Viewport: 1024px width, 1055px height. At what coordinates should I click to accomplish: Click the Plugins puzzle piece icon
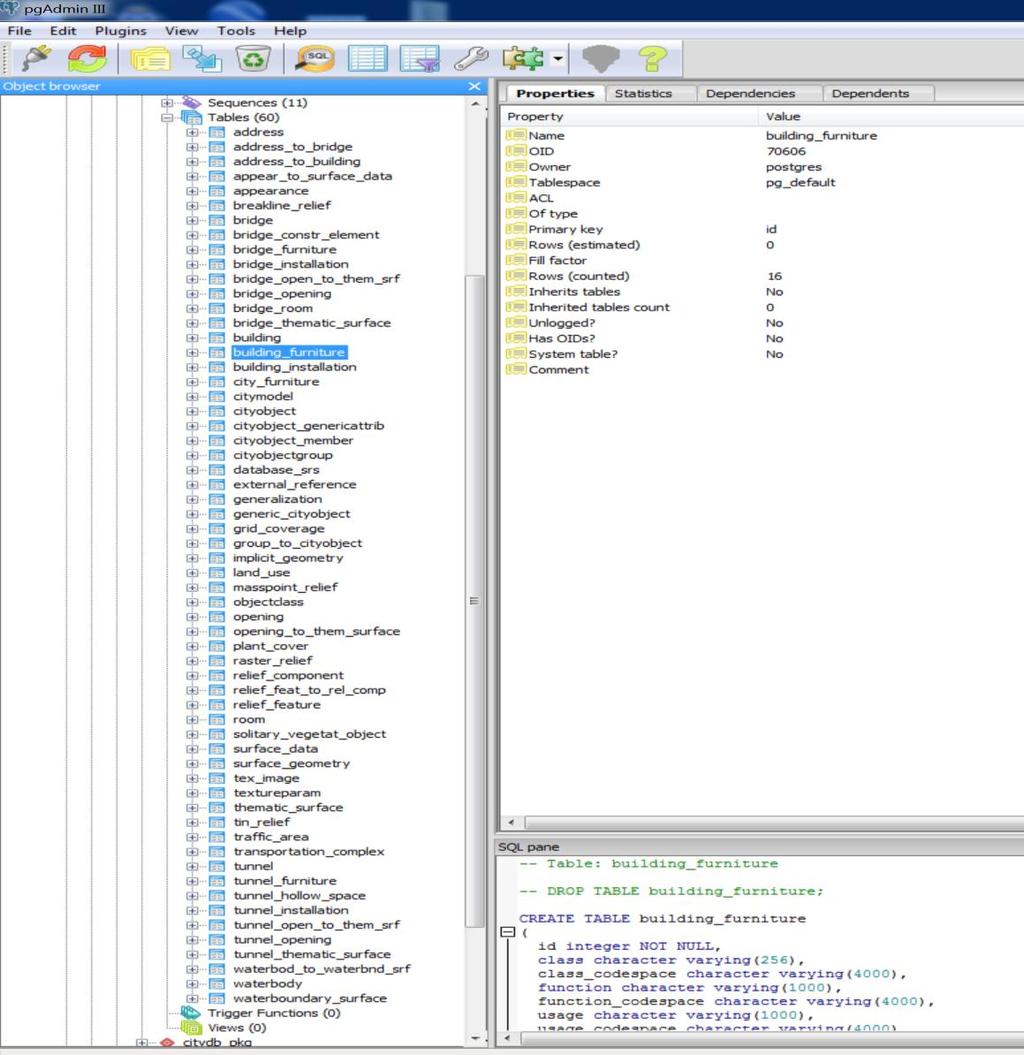click(523, 59)
